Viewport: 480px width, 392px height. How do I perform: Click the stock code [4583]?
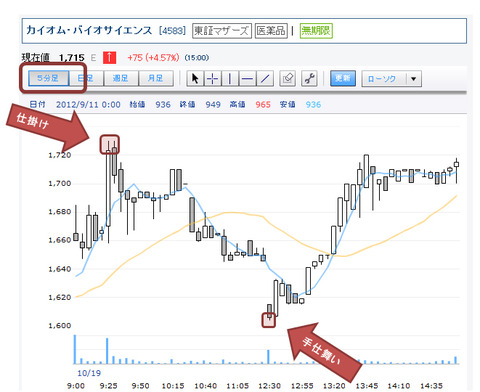point(172,31)
